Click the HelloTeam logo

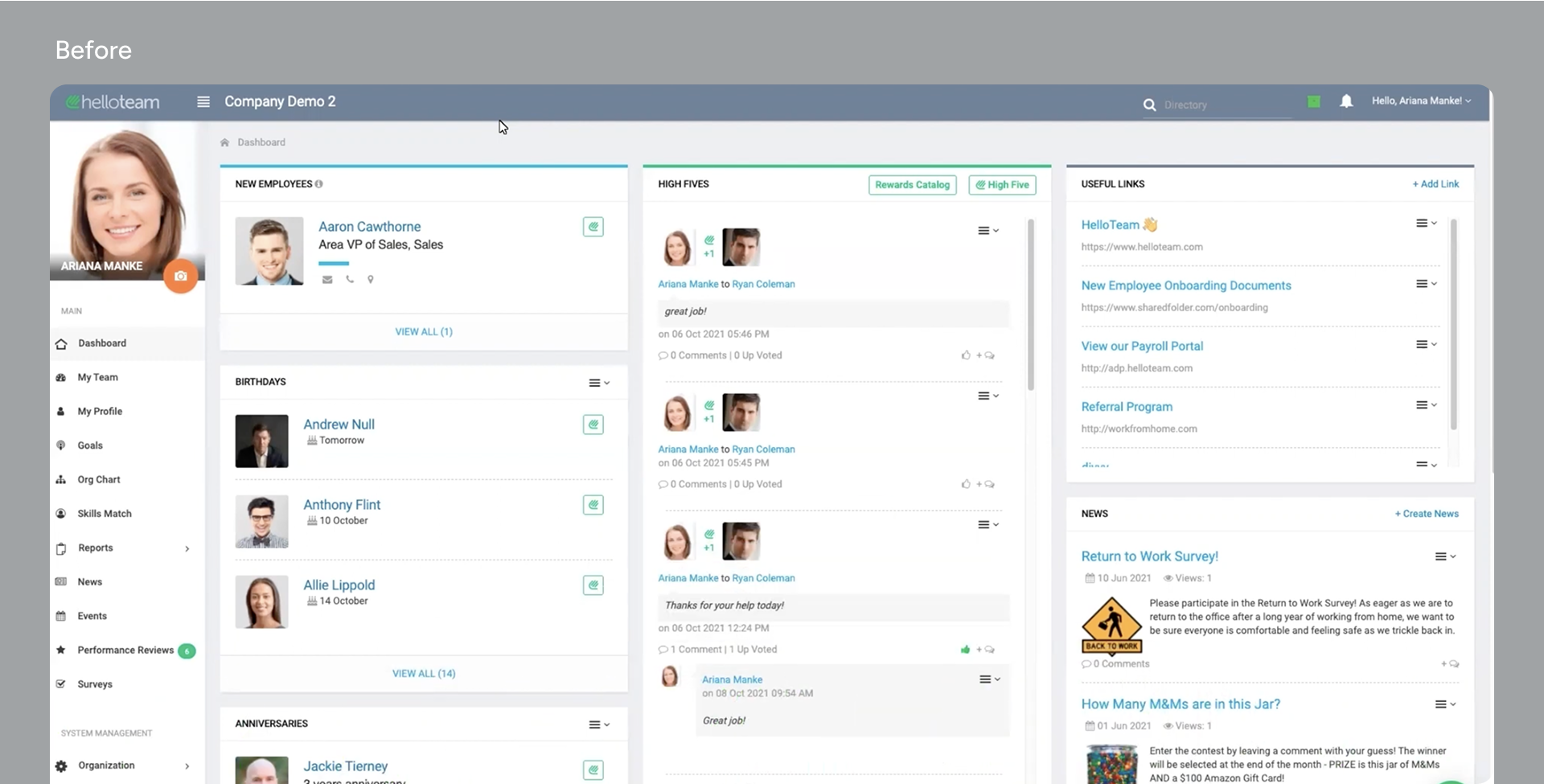113,102
